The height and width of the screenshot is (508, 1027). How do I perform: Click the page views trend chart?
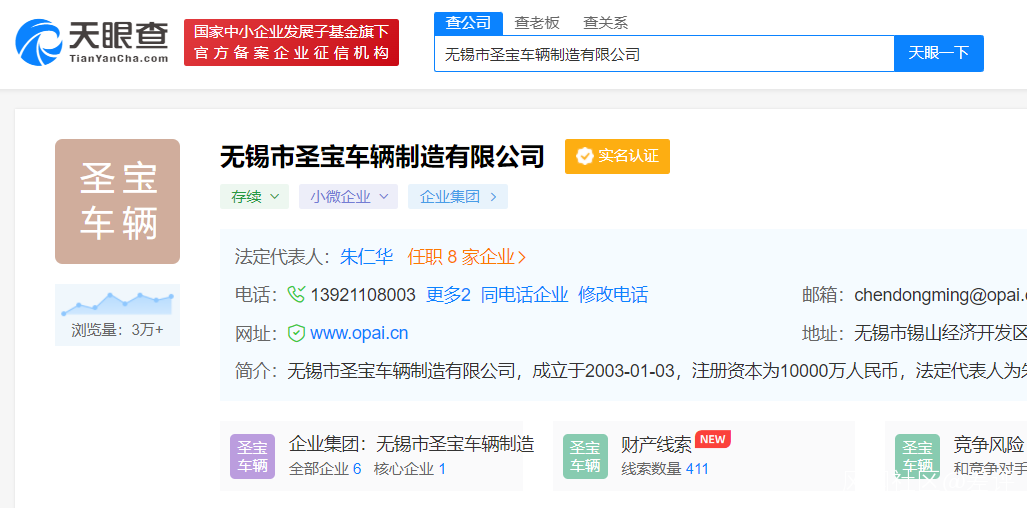117,304
